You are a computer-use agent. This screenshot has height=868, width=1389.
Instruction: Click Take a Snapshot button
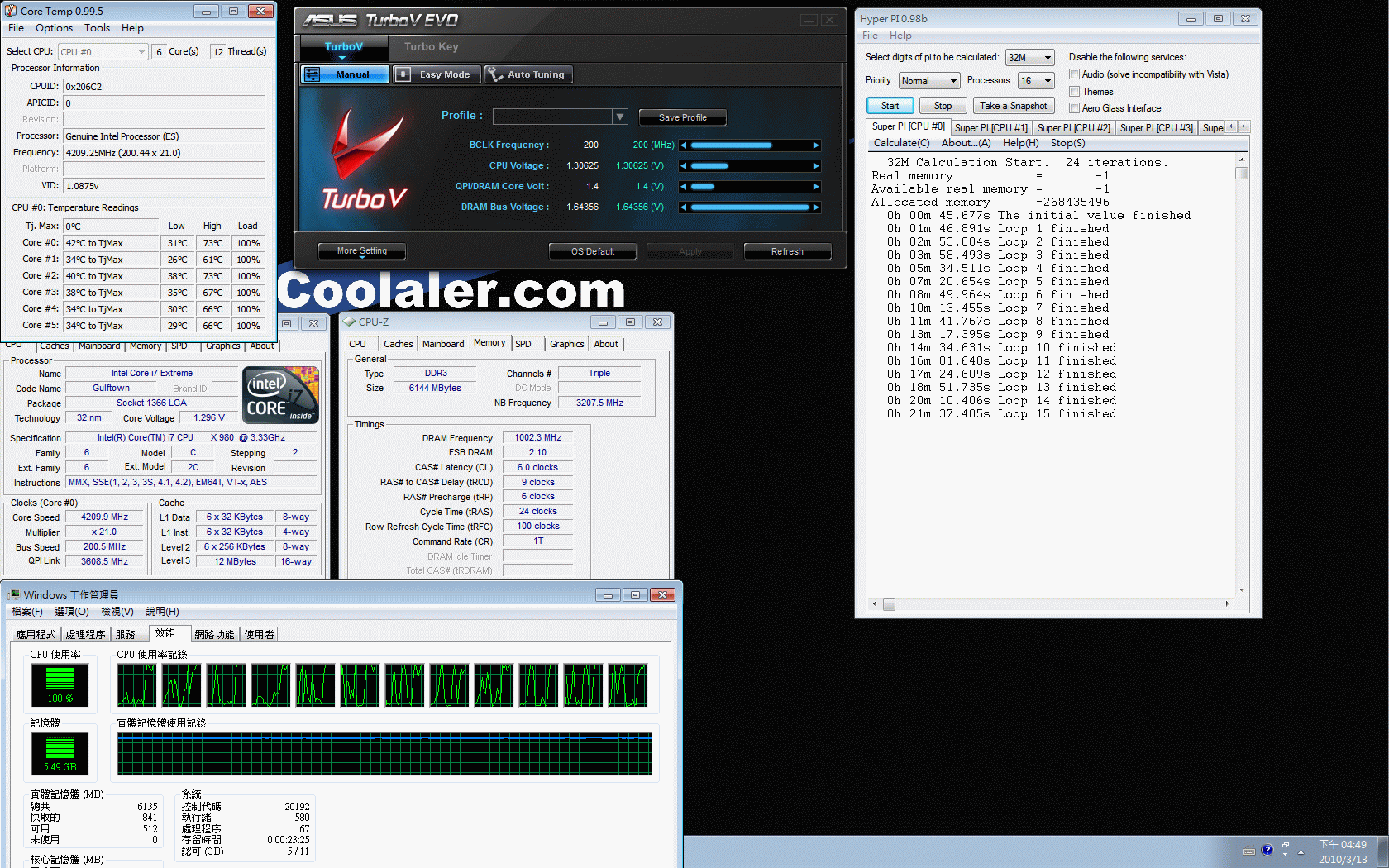pos(1014,106)
